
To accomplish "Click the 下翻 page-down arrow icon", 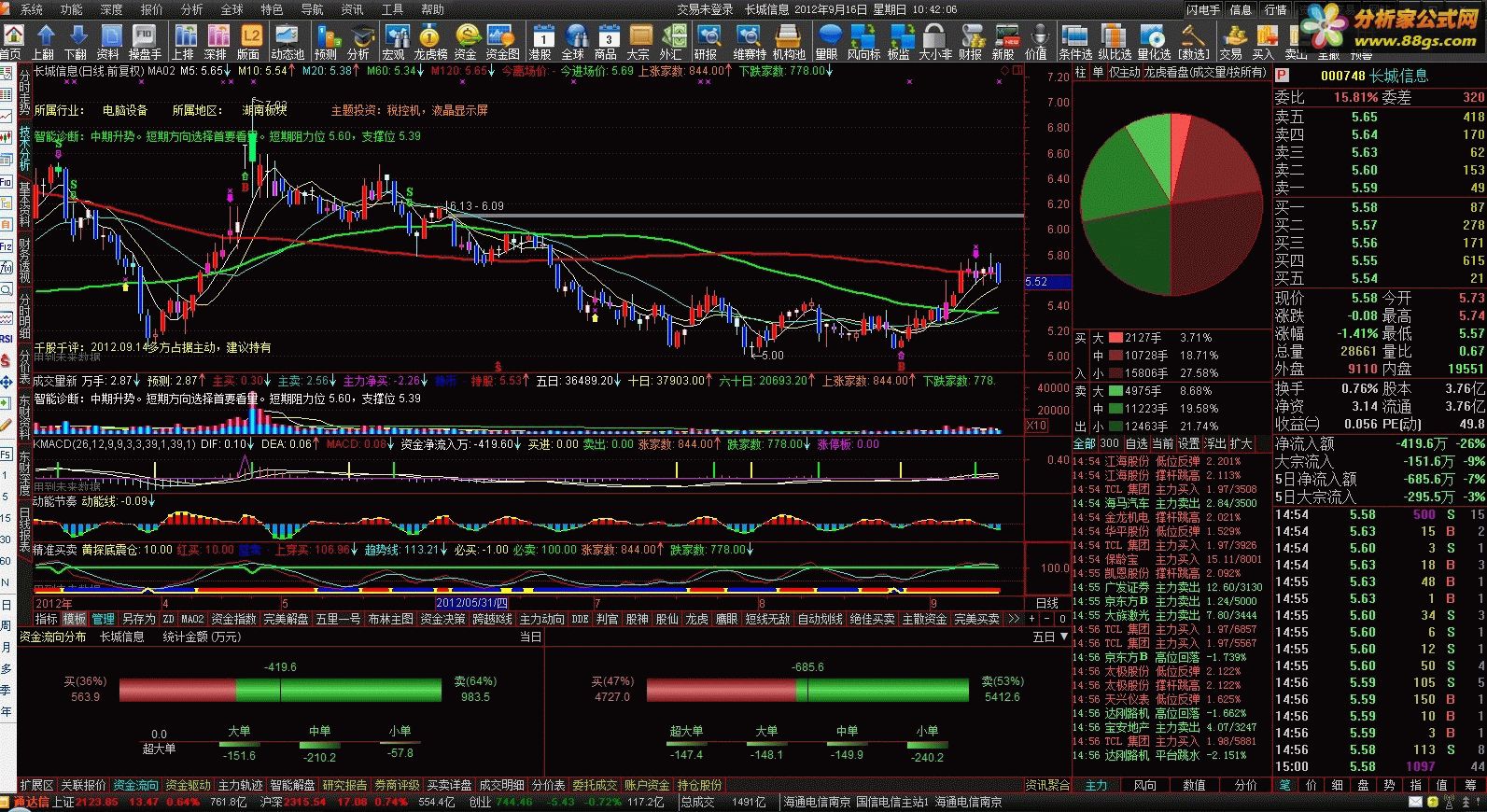I will coord(77,42).
